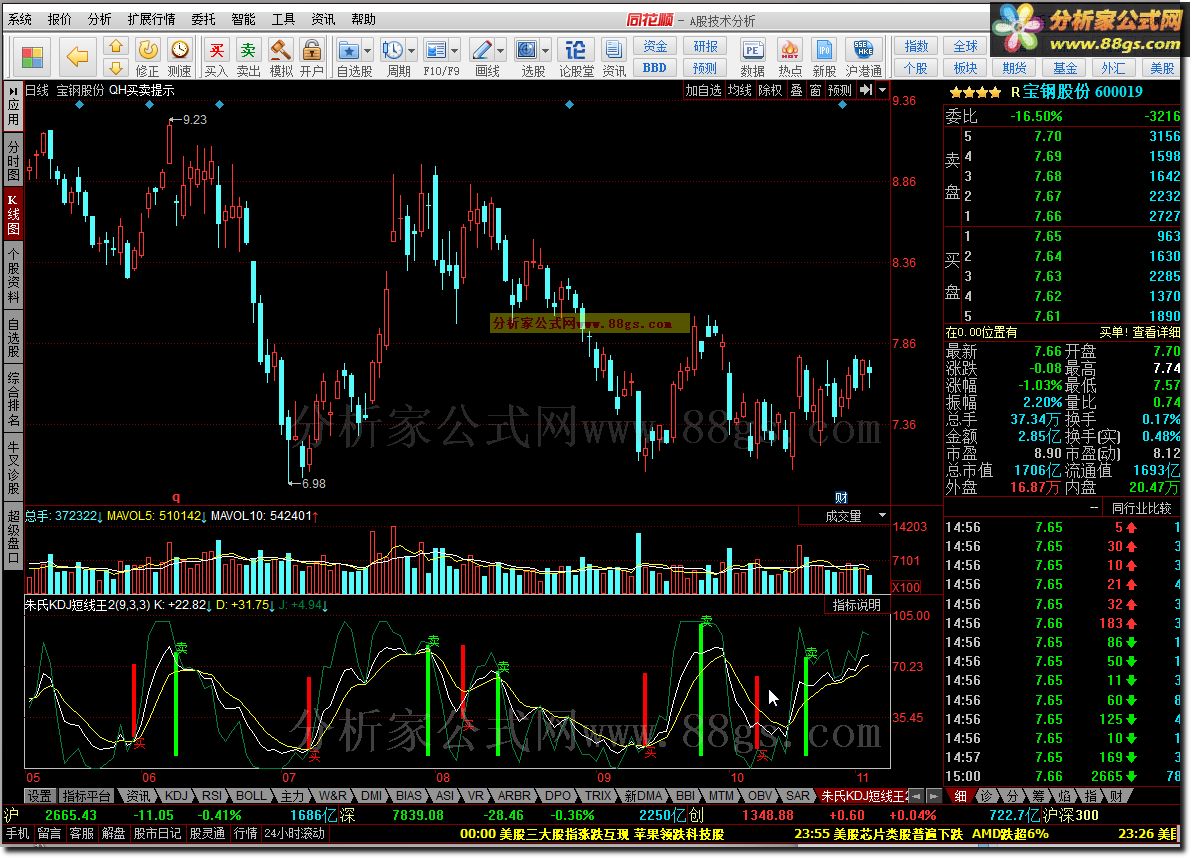Viewport: 1192px width, 858px height.
Task: Click the 设置 settings tab at bottom
Action: 39,796
